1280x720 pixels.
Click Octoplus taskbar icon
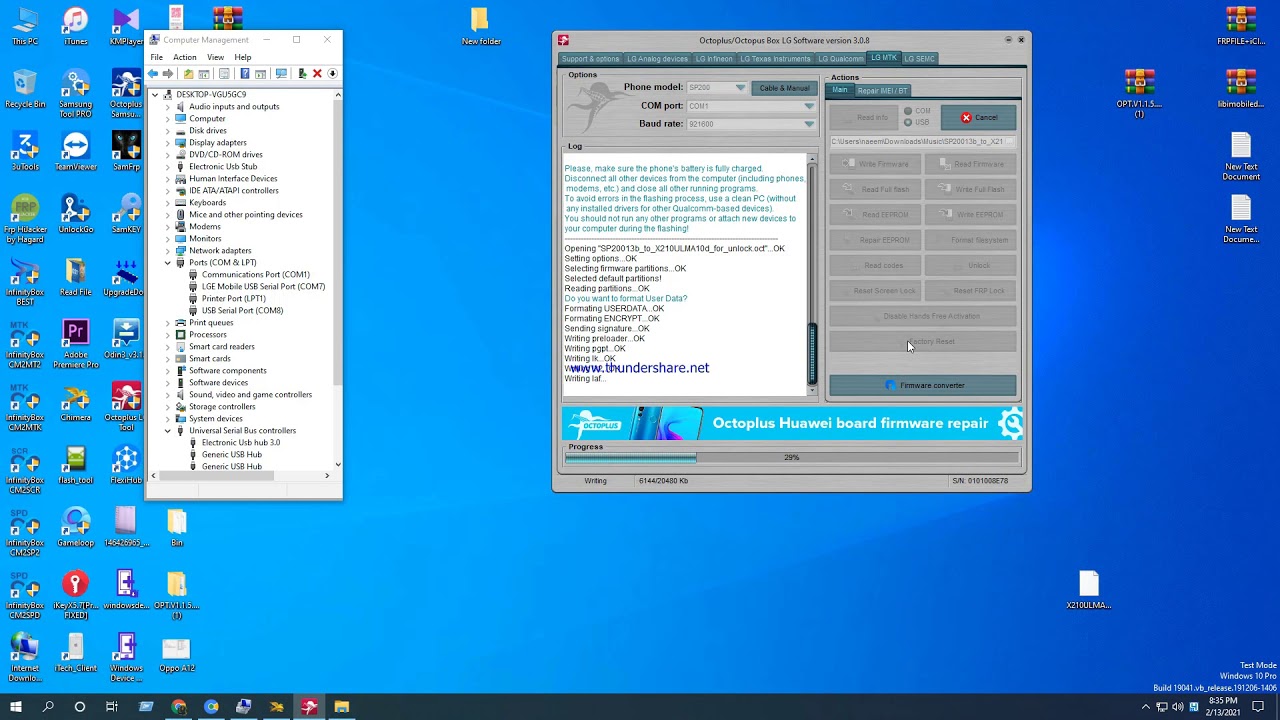pyautogui.click(x=309, y=707)
